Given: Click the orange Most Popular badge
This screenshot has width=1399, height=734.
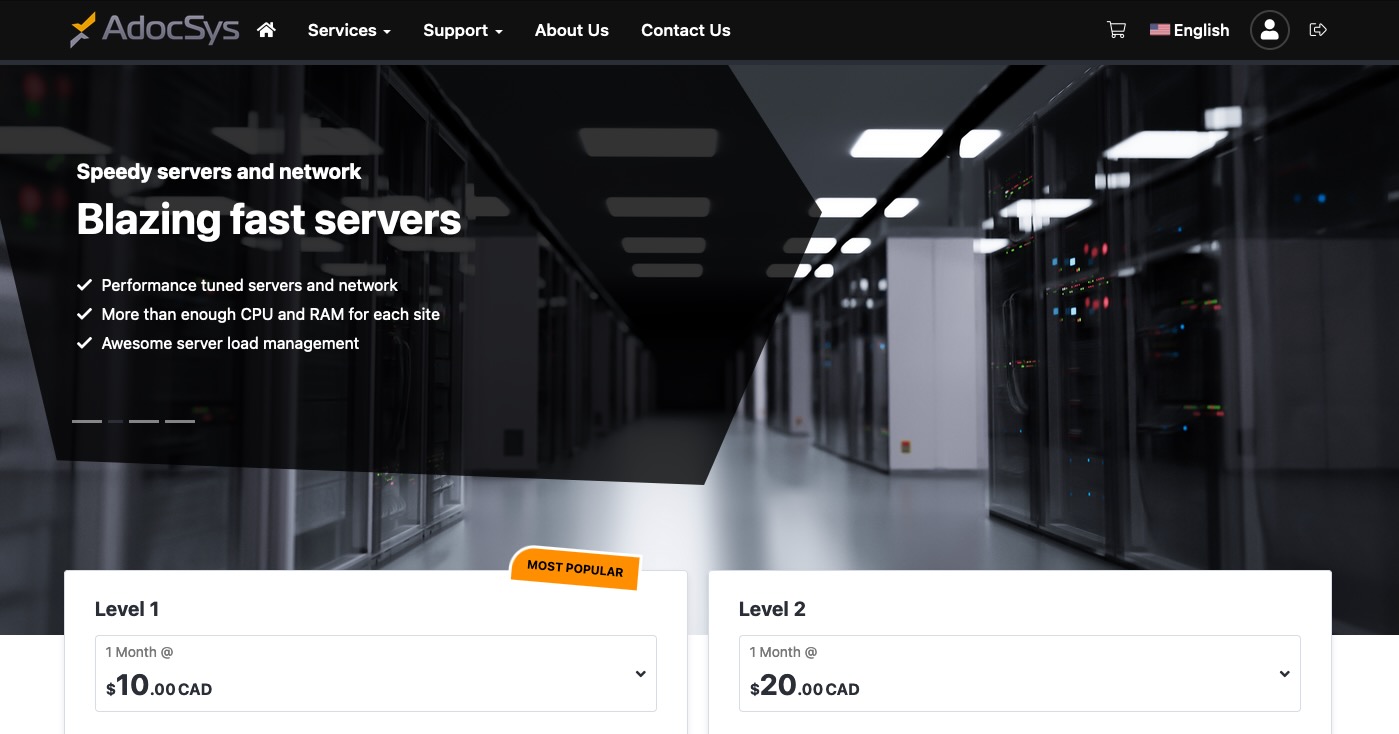Looking at the screenshot, I should (x=575, y=568).
